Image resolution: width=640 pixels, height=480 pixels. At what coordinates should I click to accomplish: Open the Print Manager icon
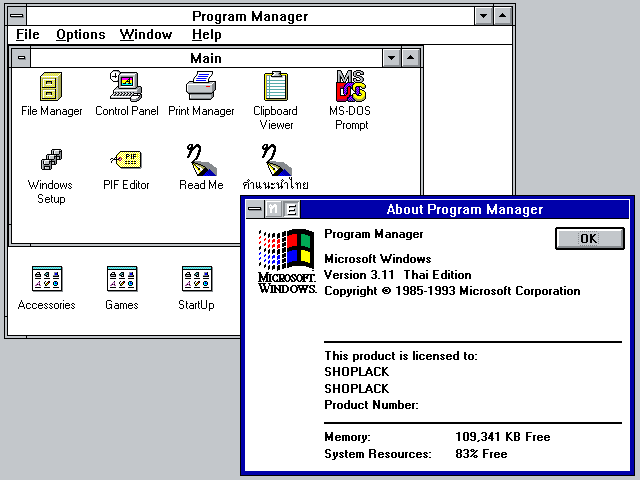pos(201,86)
